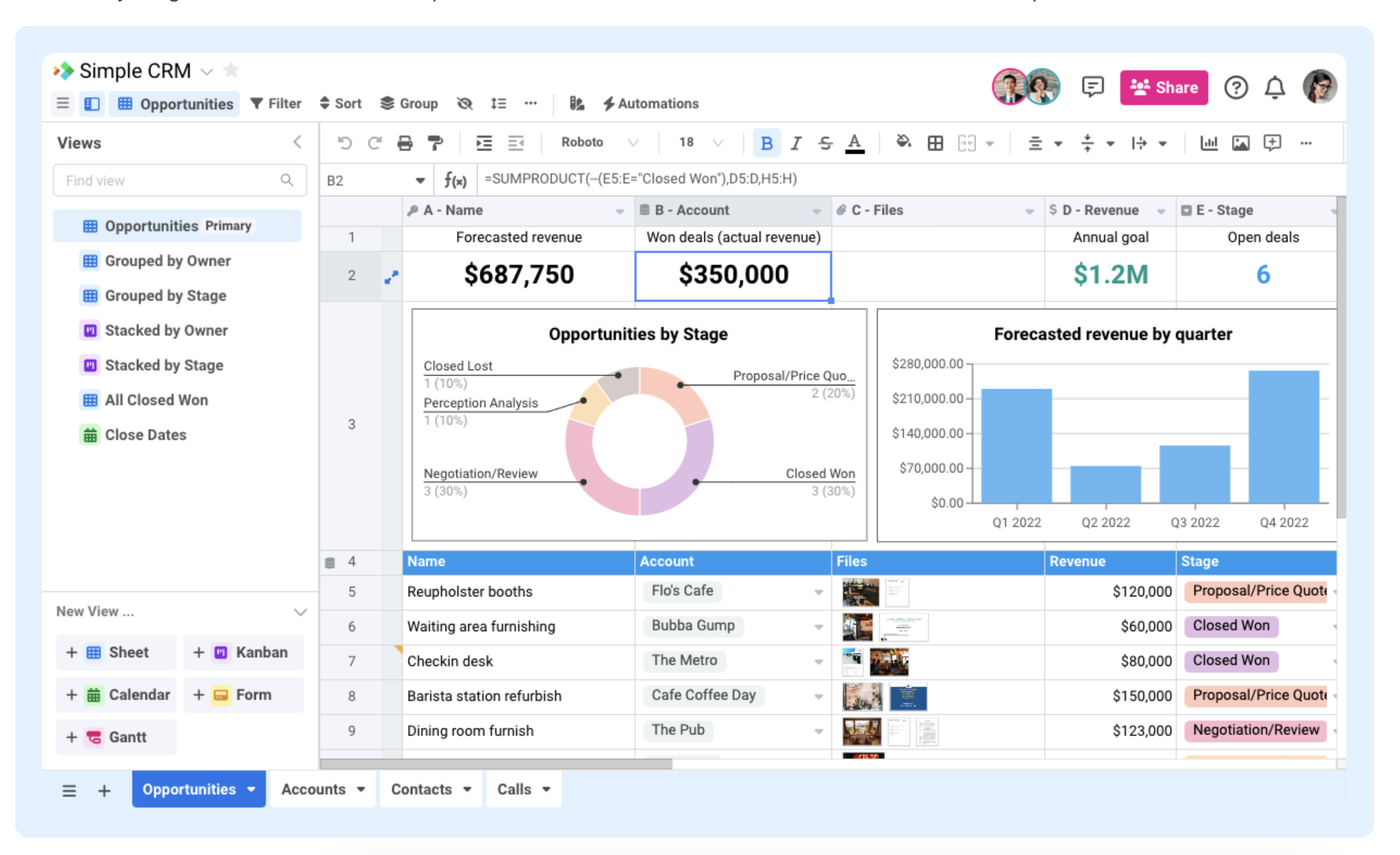Open Automations panel
Screen dimensions: 1400x855
(651, 103)
